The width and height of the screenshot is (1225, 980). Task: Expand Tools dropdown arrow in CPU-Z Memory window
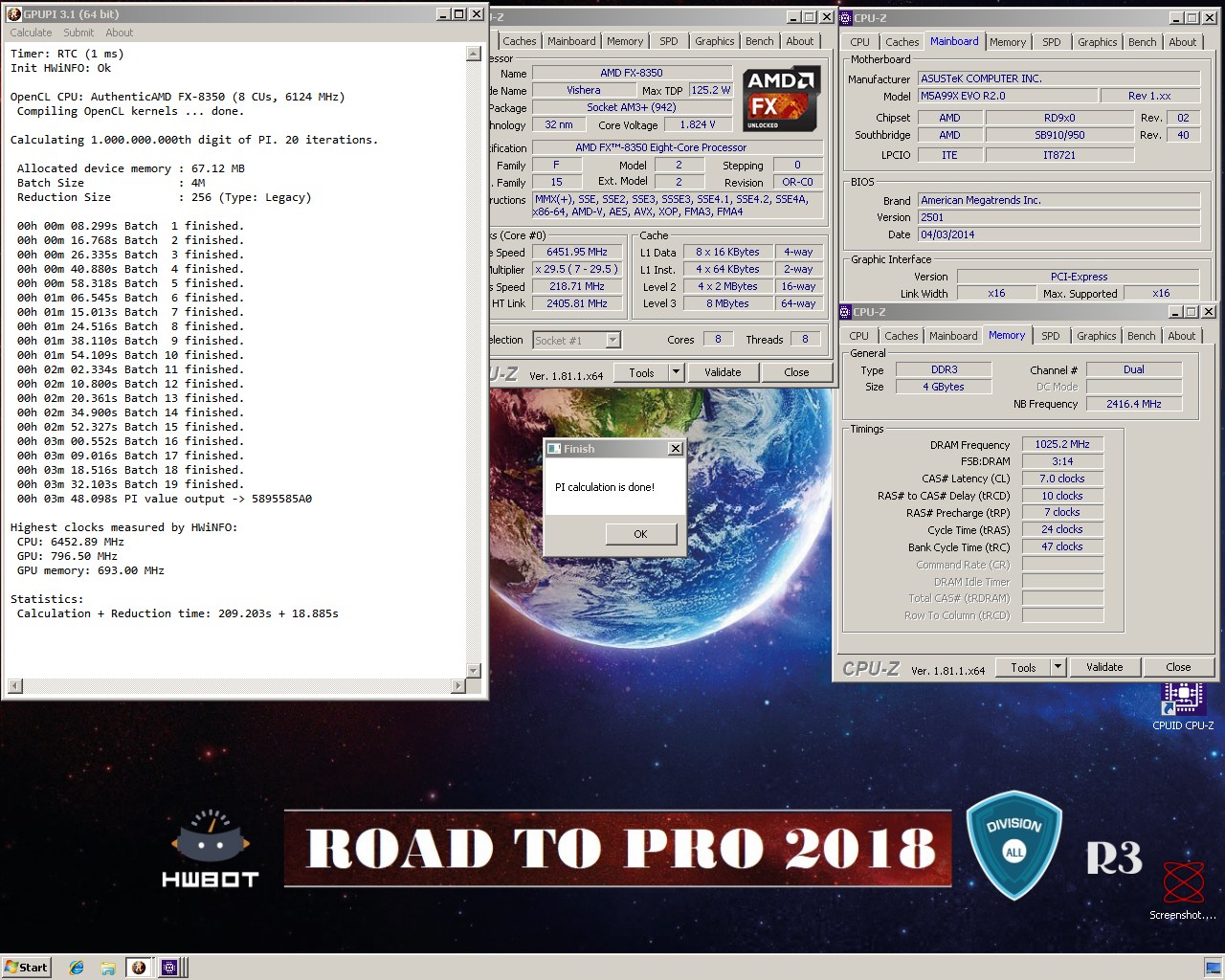point(1058,667)
